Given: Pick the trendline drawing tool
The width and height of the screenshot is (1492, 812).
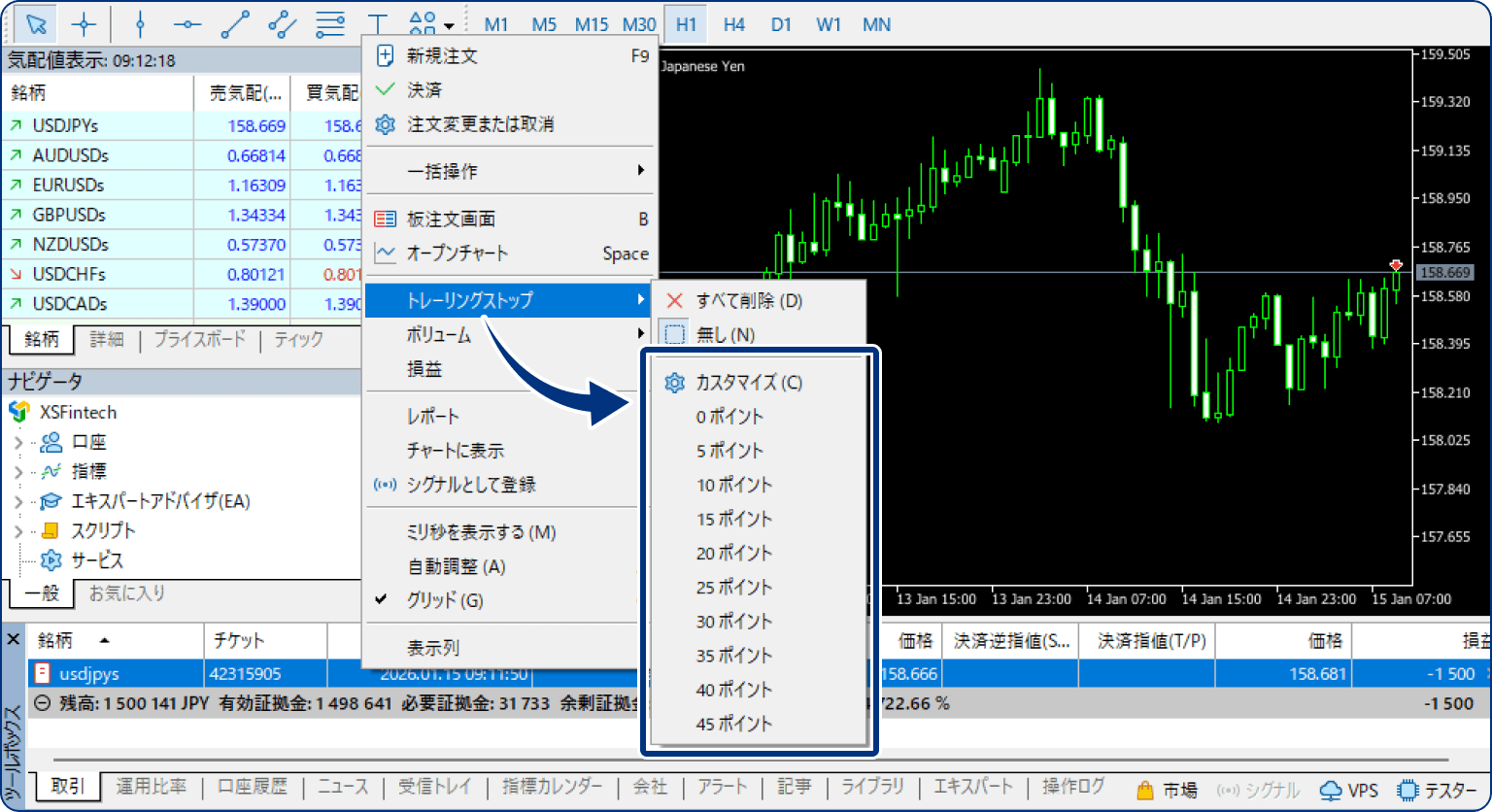Looking at the screenshot, I should [x=235, y=23].
